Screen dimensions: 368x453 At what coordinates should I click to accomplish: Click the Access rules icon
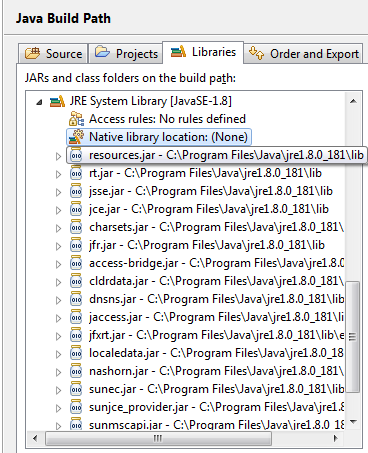coord(76,119)
